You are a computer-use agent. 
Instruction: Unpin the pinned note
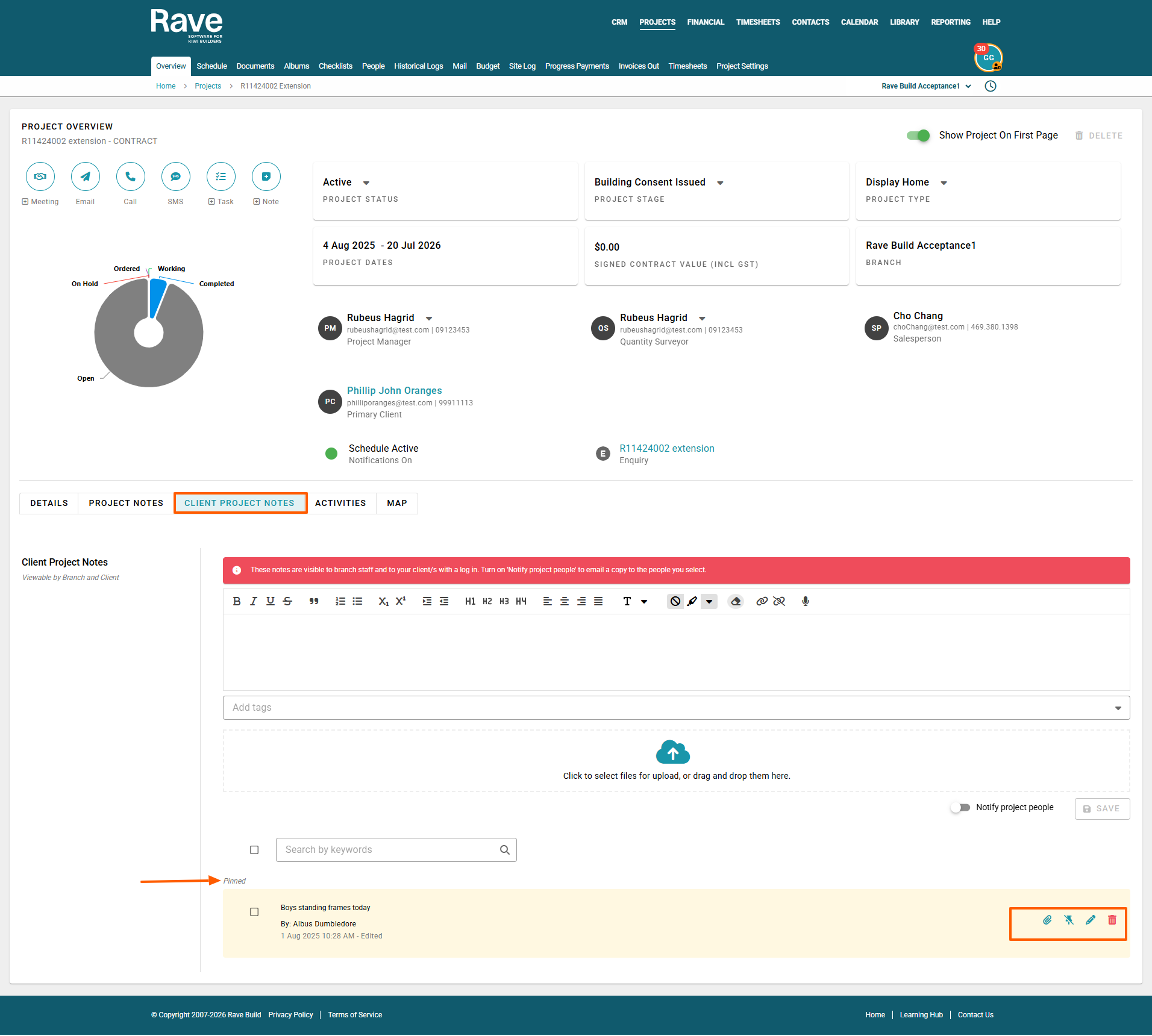point(1069,920)
